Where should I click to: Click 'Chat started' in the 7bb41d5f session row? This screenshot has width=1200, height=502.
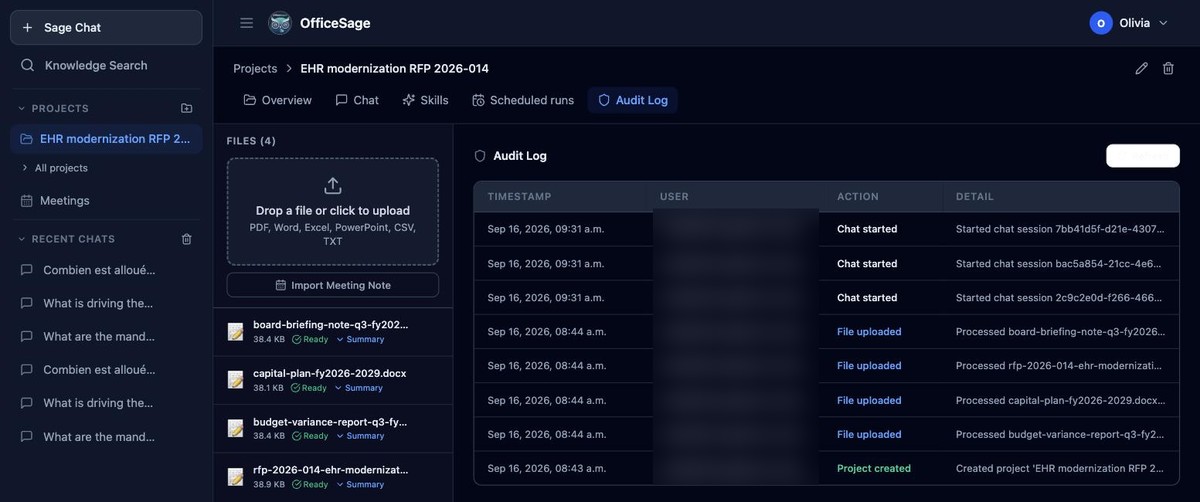pyautogui.click(x=867, y=229)
